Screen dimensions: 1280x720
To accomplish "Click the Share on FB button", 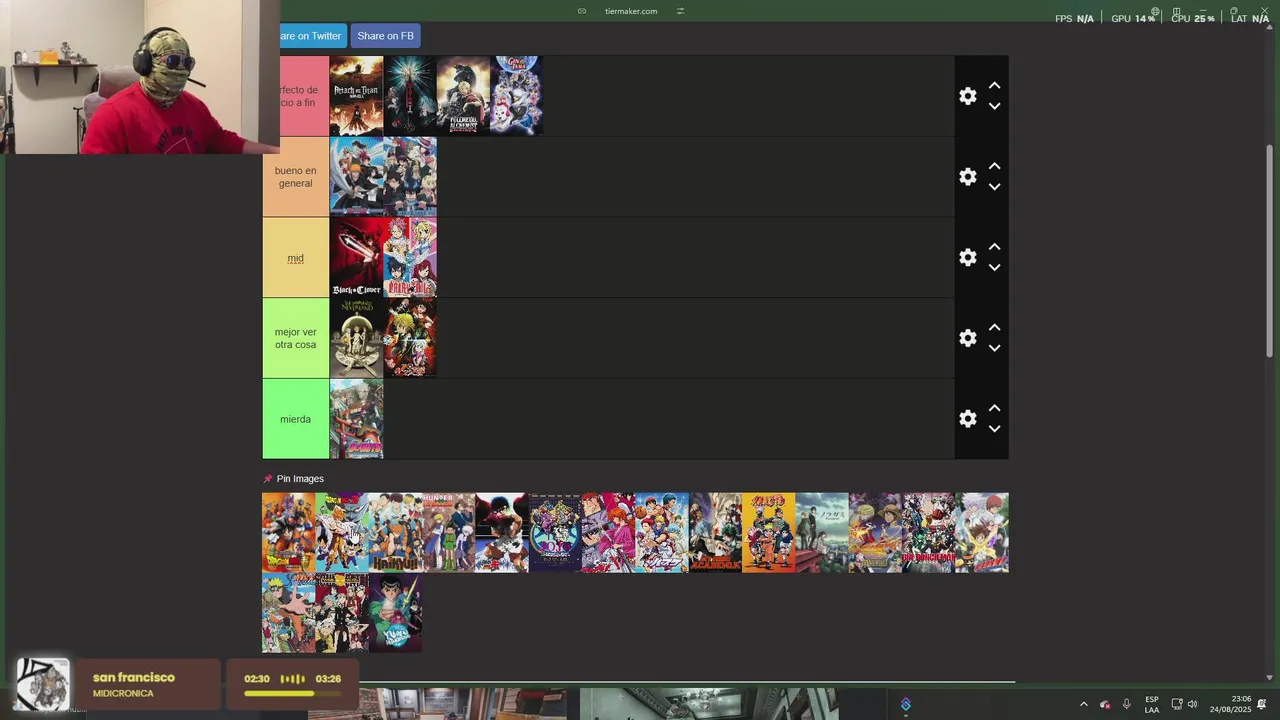I will coord(385,36).
